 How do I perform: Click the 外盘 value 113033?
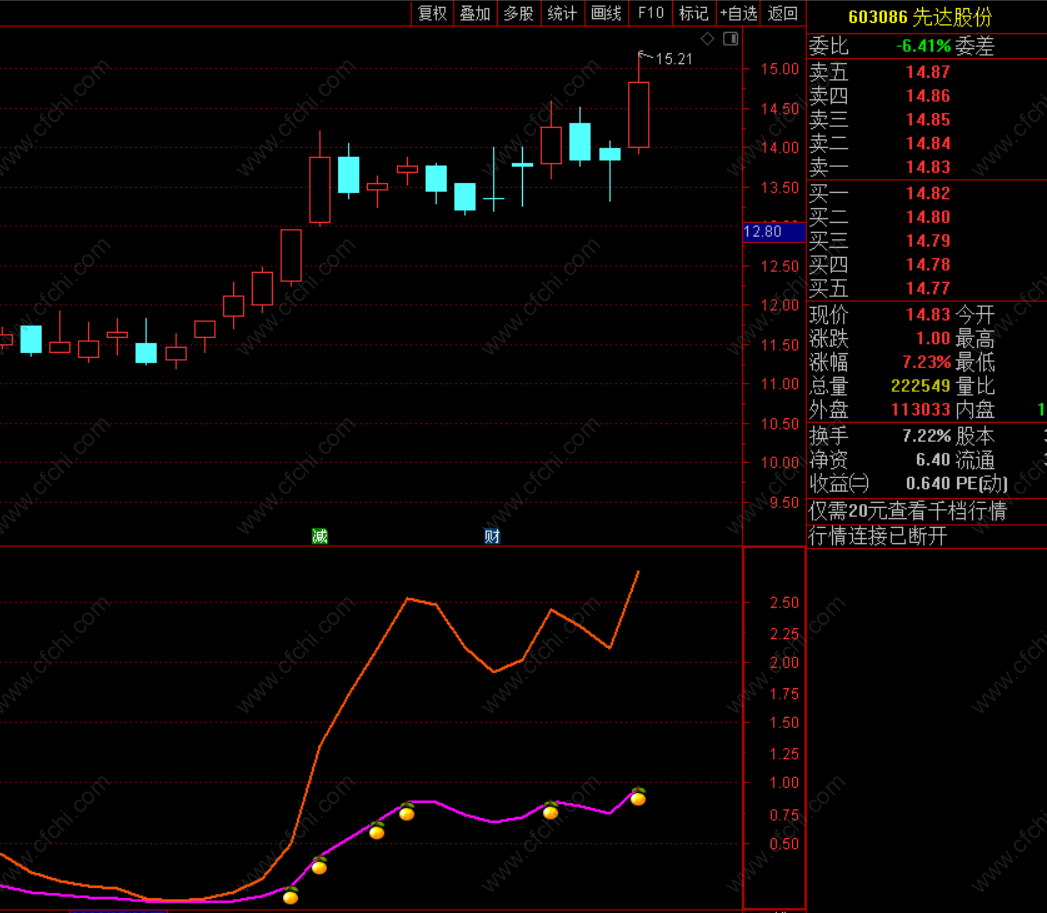(920, 409)
